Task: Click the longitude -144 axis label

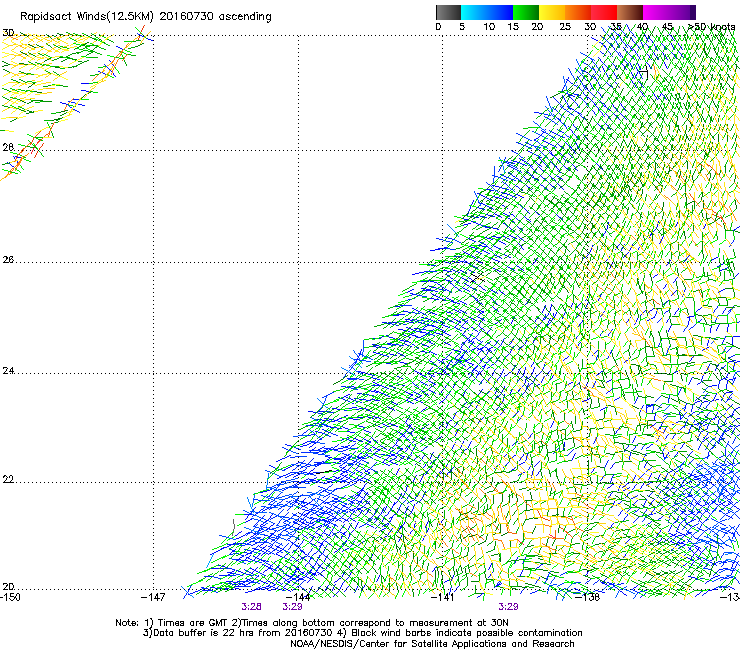Action: 298,597
